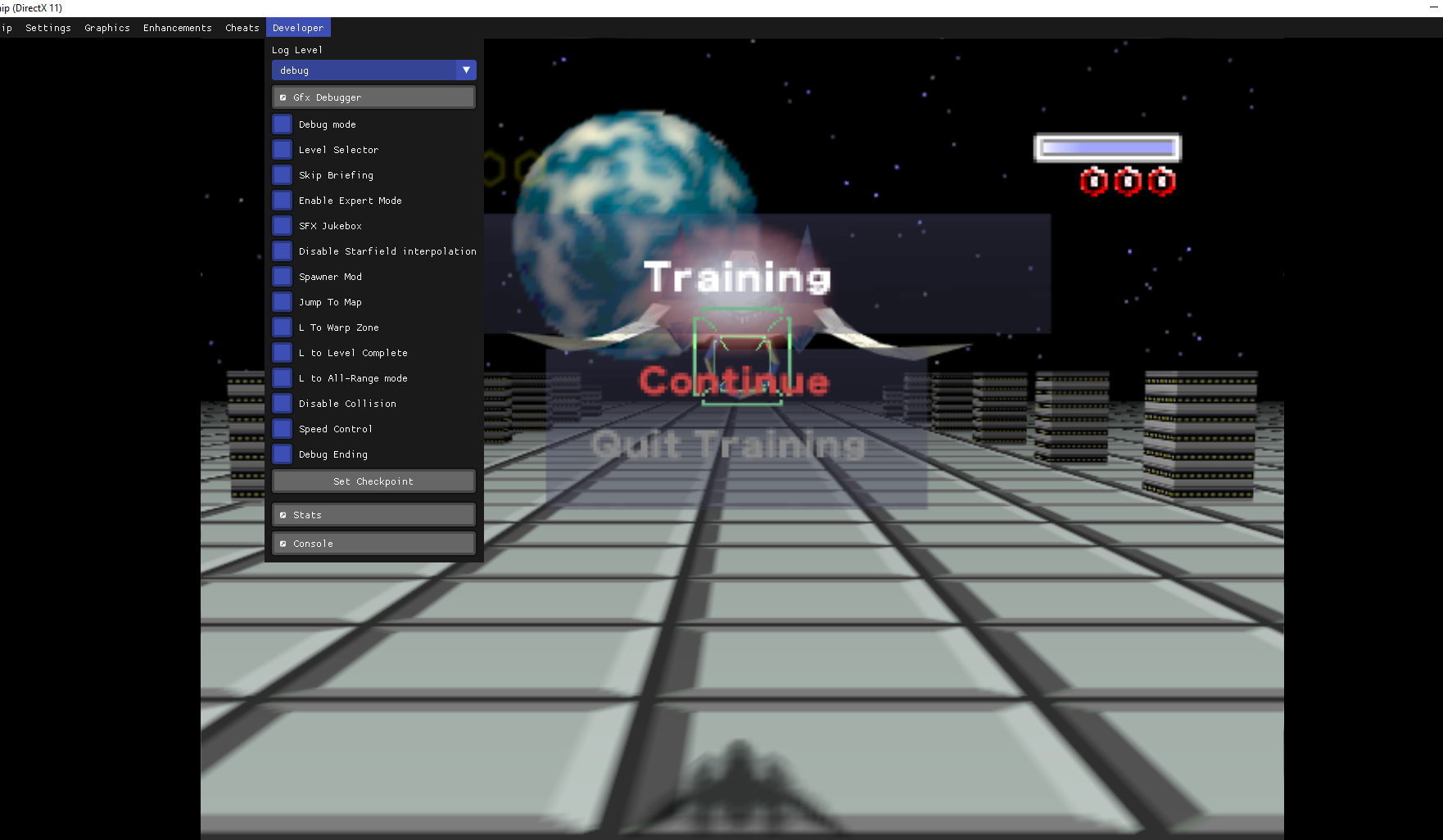Toggle the Spawner Mod checkbox
The height and width of the screenshot is (840, 1443).
tap(283, 277)
